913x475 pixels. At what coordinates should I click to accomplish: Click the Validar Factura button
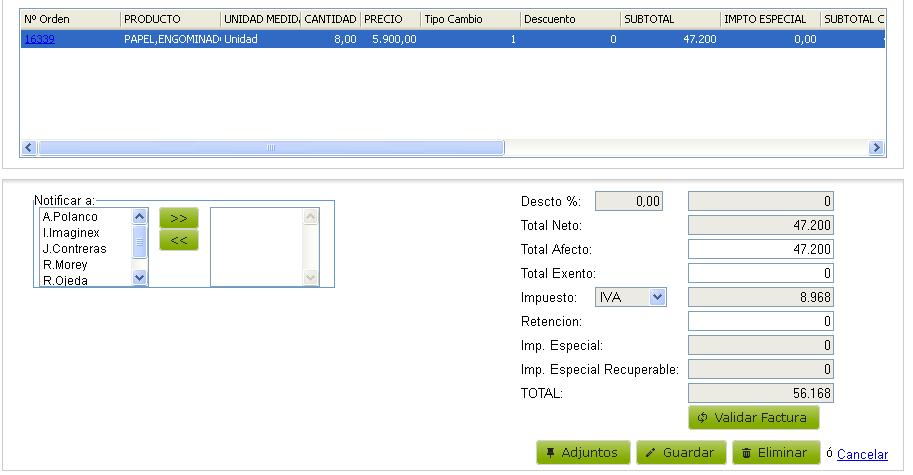753,417
